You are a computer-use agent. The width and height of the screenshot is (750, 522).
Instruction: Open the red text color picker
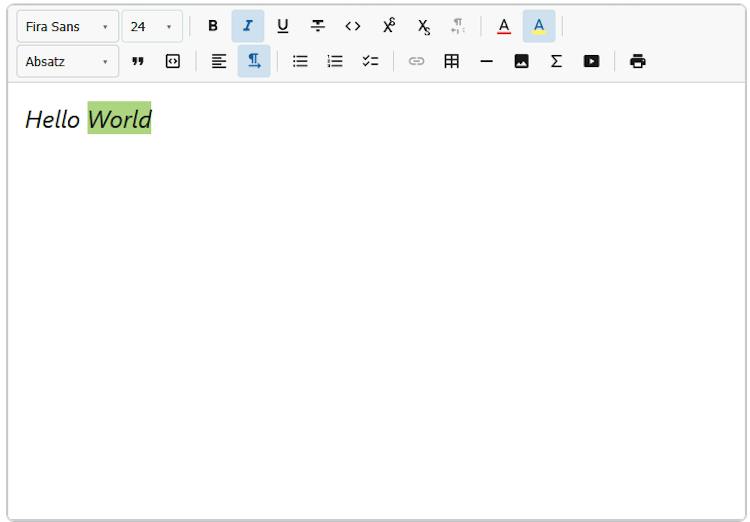pos(504,26)
